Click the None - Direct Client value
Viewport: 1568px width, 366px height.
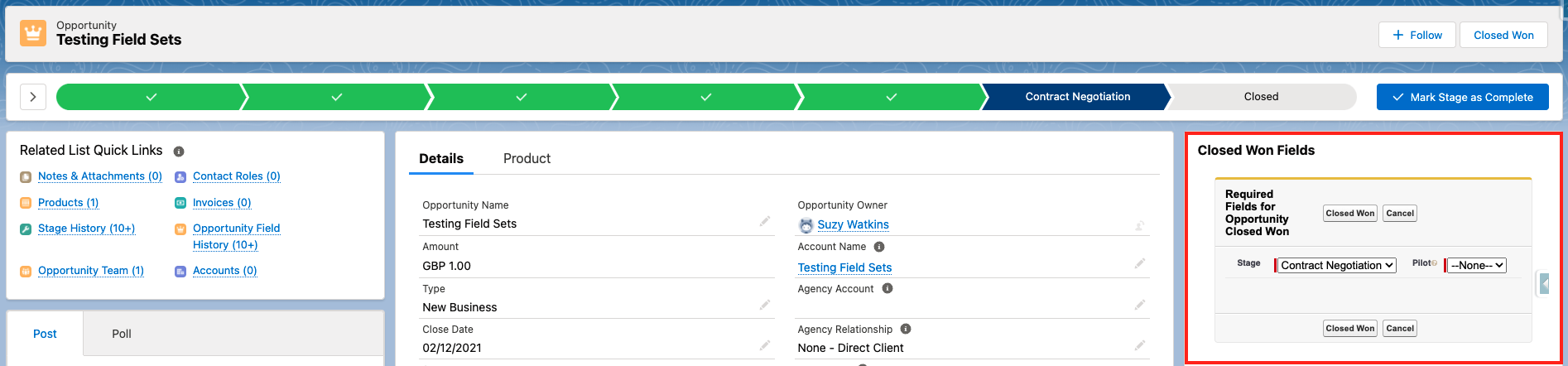click(x=850, y=348)
